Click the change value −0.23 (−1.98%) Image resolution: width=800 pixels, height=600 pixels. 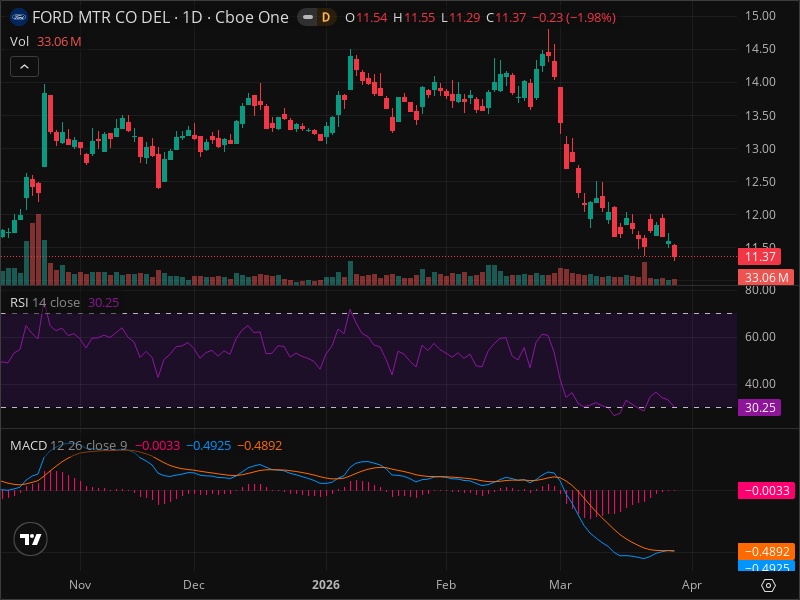(574, 18)
